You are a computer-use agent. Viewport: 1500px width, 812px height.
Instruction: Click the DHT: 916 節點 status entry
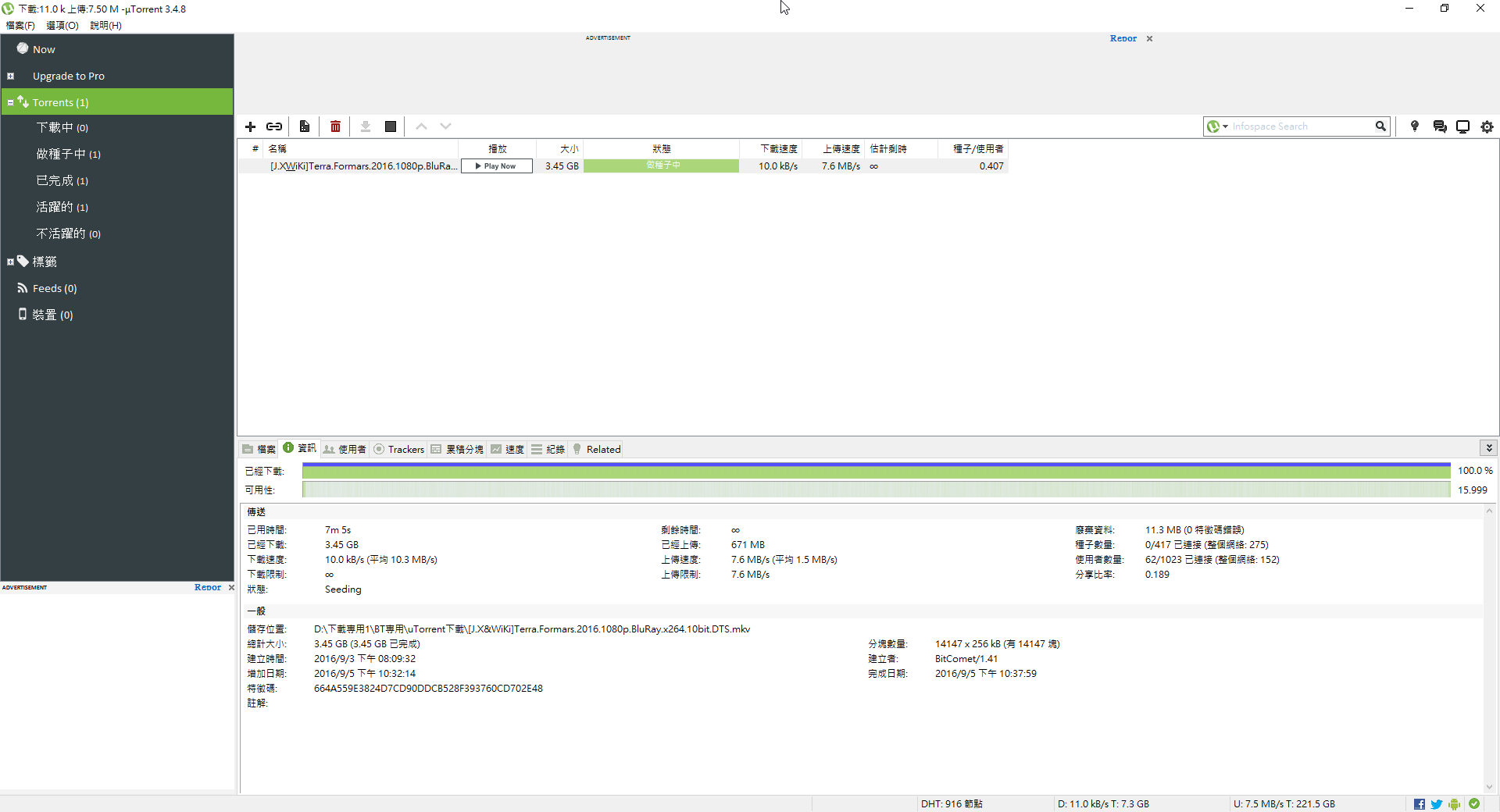coord(952,804)
